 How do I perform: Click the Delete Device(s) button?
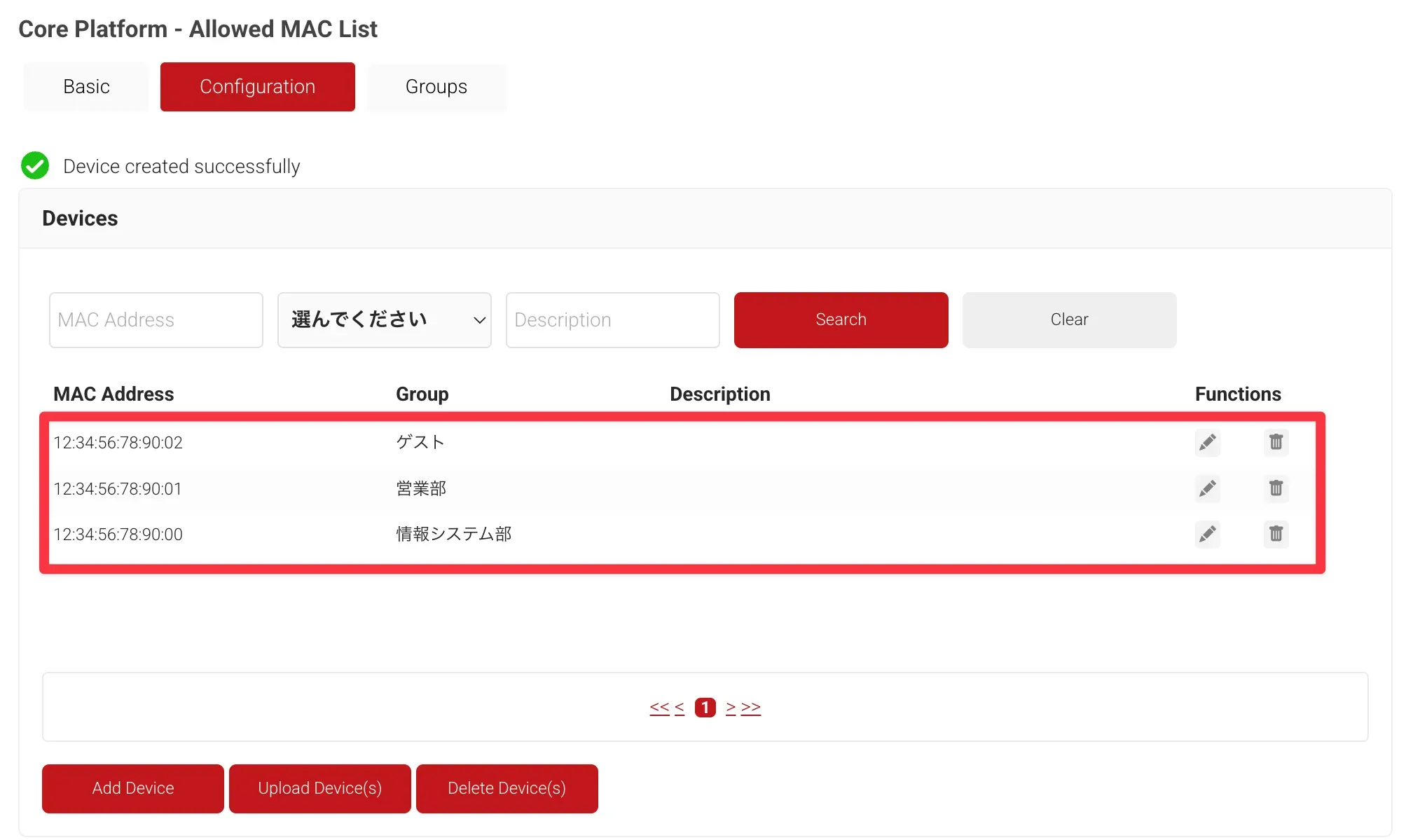click(x=506, y=788)
